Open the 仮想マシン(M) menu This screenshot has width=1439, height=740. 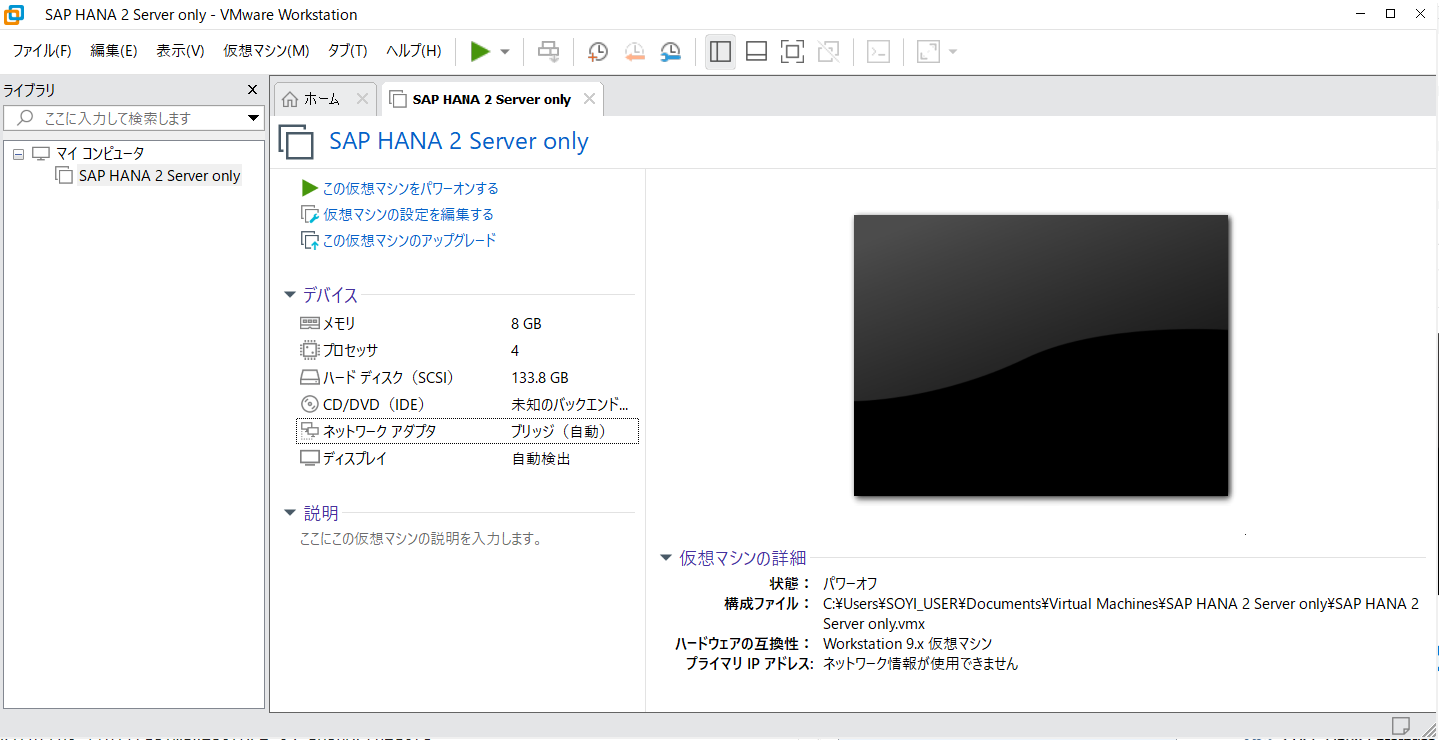click(266, 51)
